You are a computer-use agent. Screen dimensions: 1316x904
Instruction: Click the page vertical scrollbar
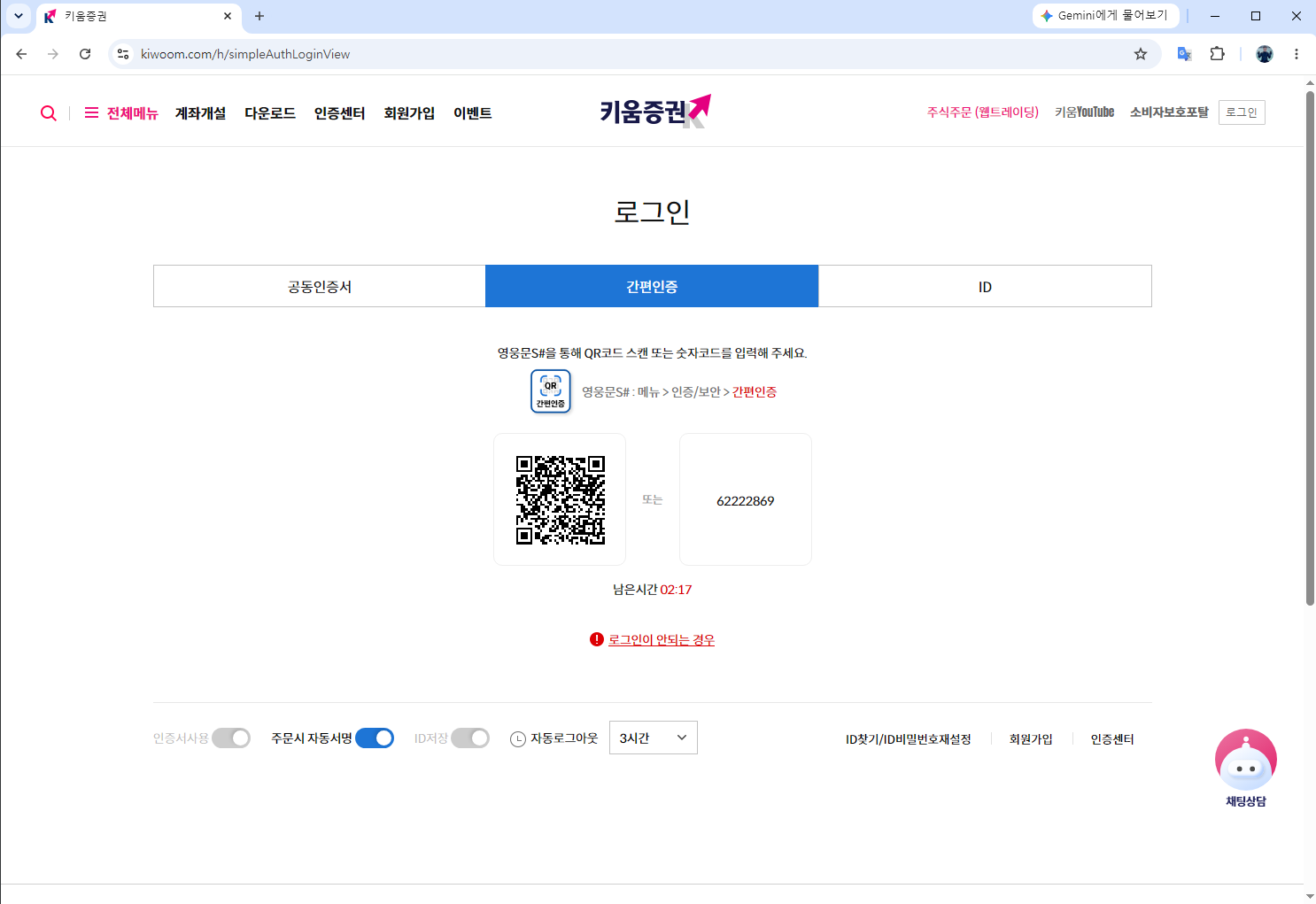point(1310,348)
